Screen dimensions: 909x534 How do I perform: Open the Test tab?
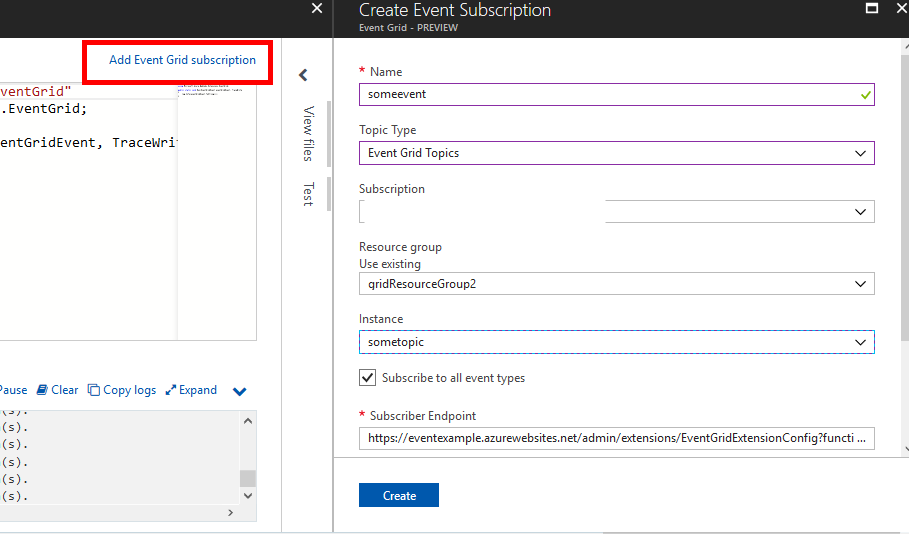[308, 194]
